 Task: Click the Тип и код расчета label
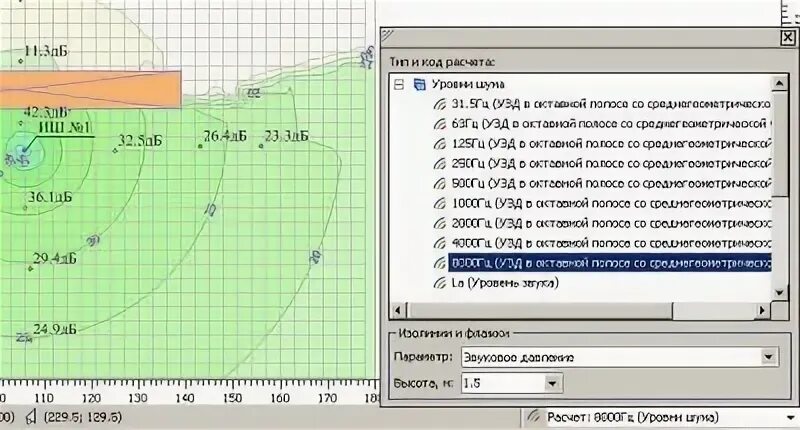442,62
